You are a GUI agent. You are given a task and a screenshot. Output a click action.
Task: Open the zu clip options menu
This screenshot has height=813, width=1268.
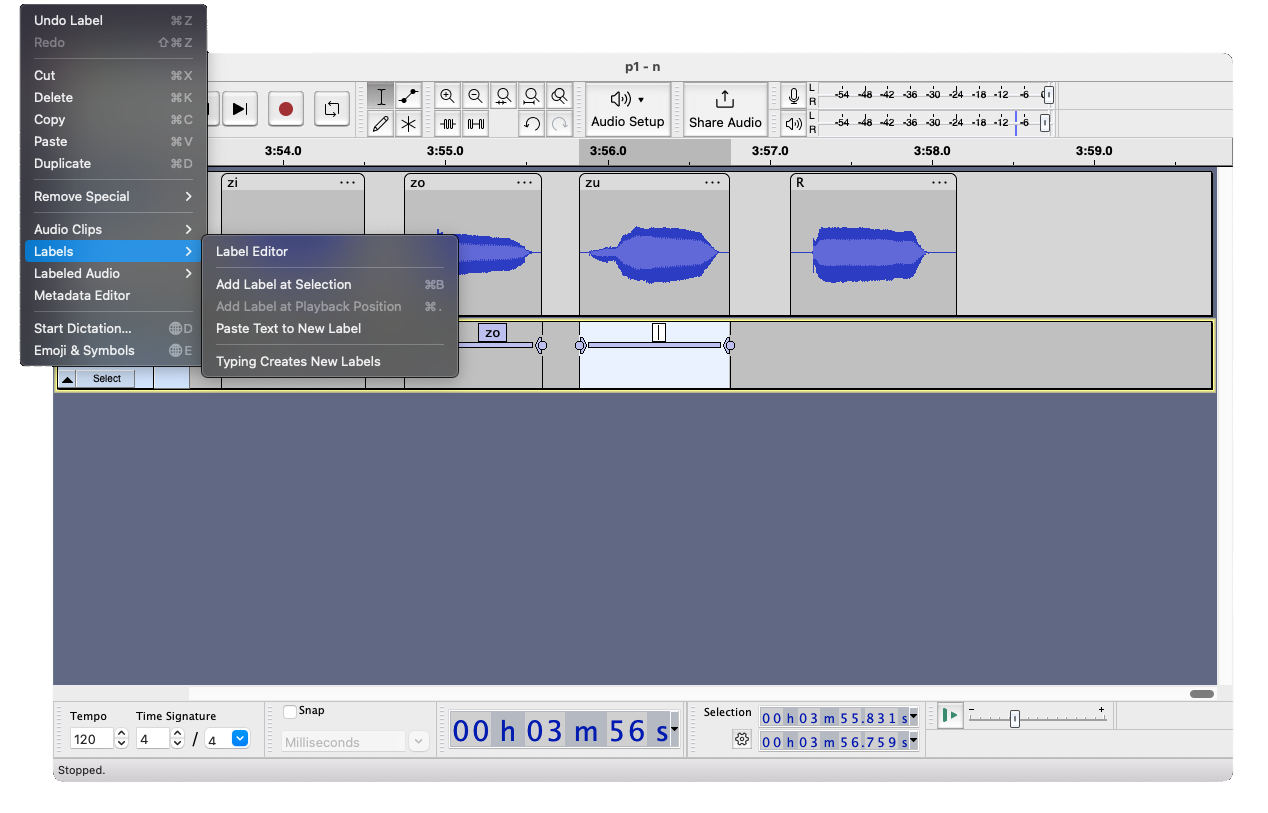712,183
